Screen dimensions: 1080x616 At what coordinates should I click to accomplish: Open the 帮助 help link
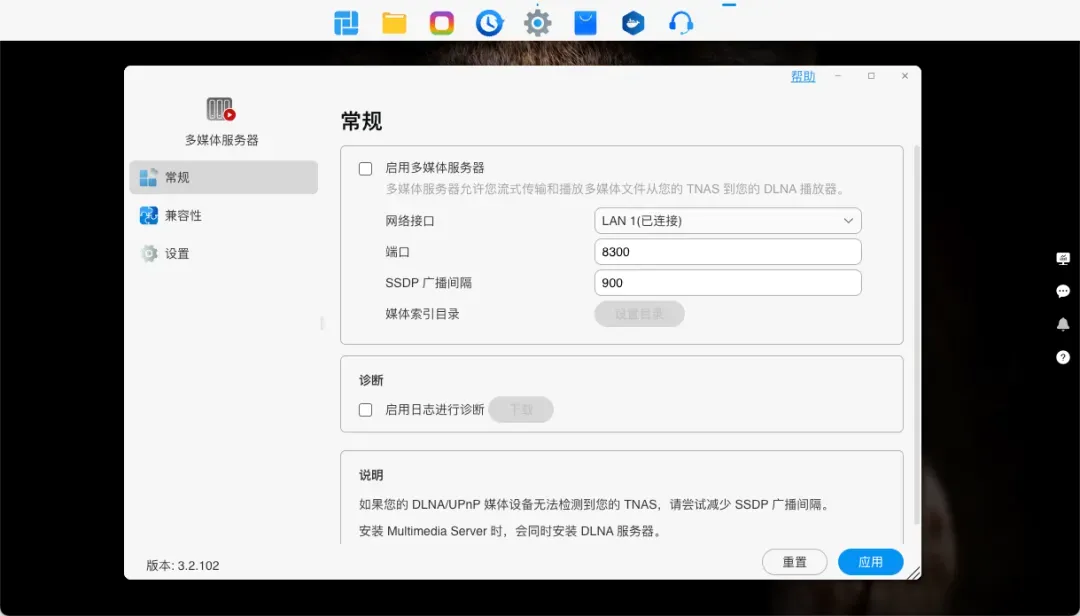(803, 77)
